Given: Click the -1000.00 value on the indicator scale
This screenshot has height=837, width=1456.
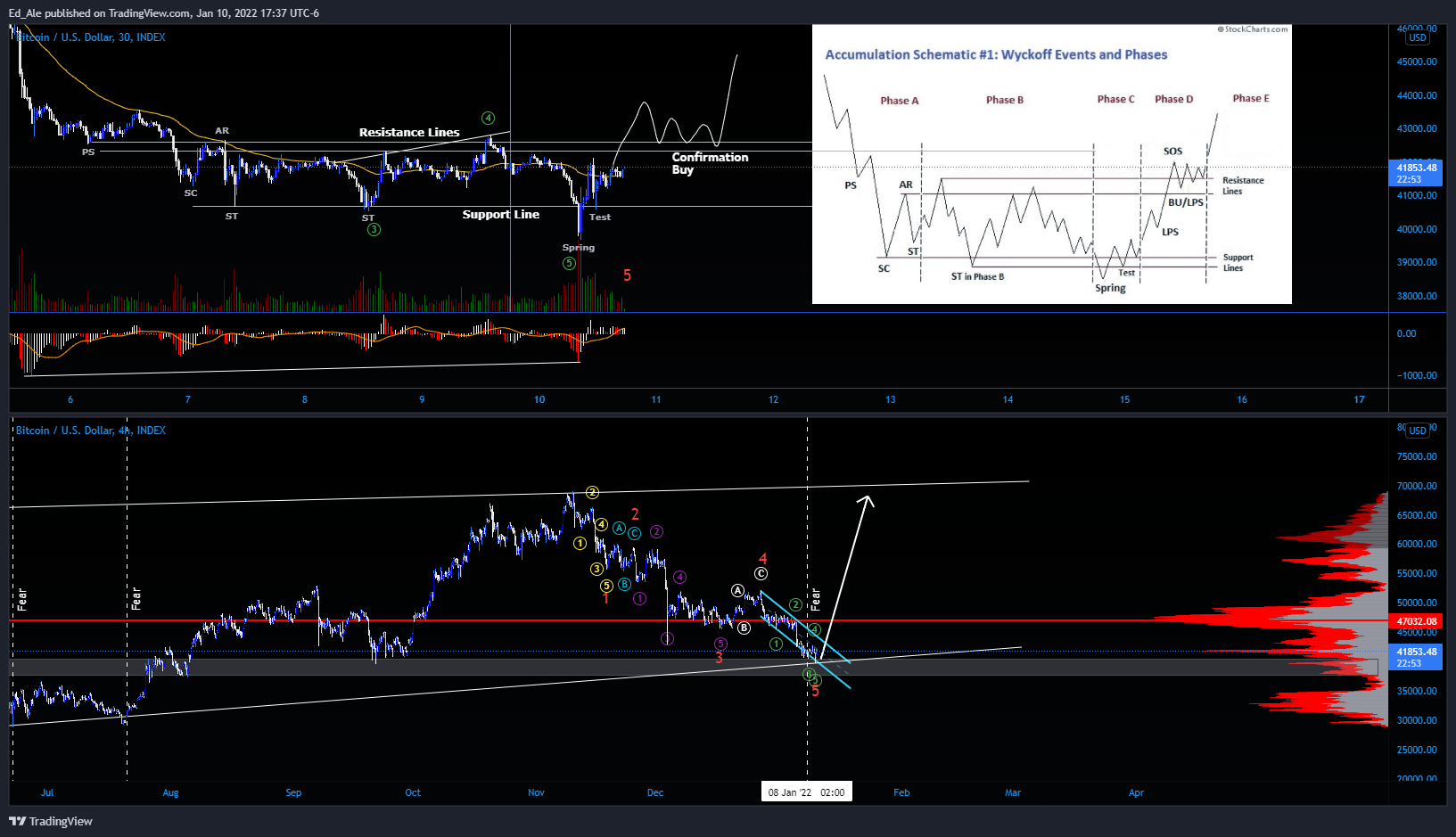Looking at the screenshot, I should pos(1417,375).
